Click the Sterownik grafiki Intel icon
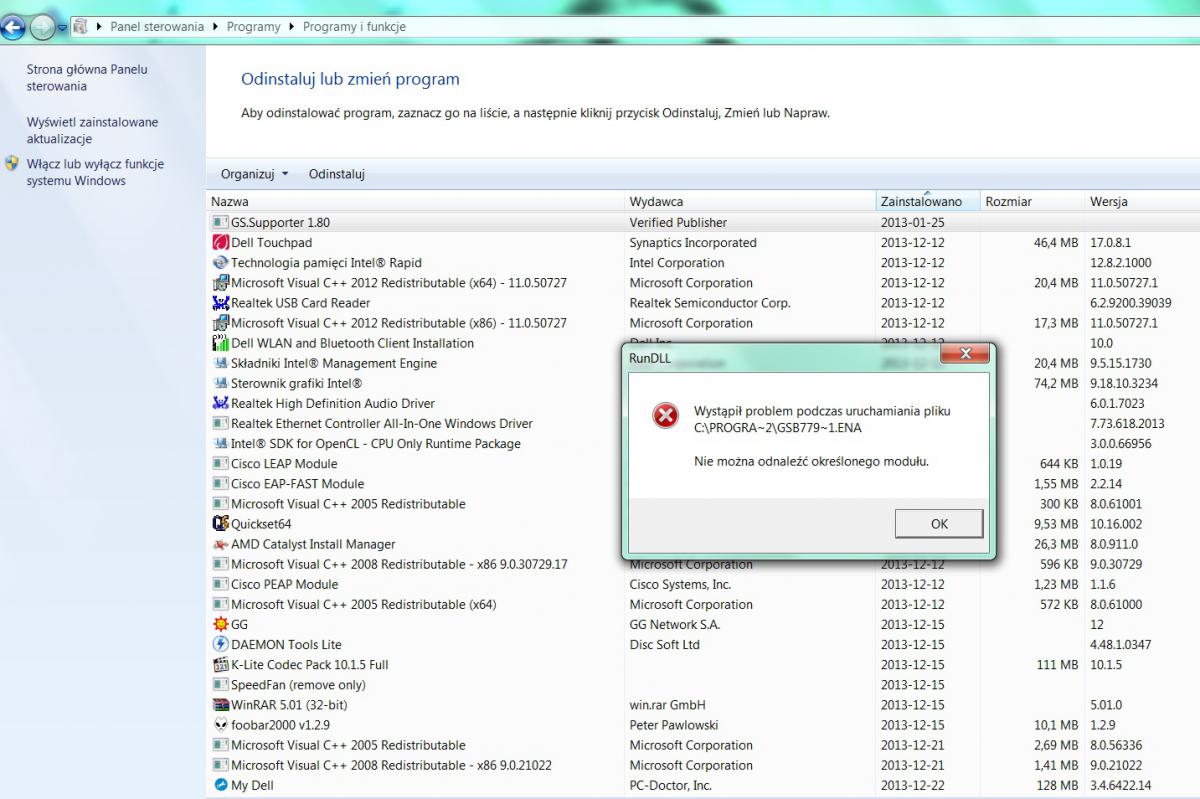This screenshot has width=1200, height=799. tap(221, 383)
